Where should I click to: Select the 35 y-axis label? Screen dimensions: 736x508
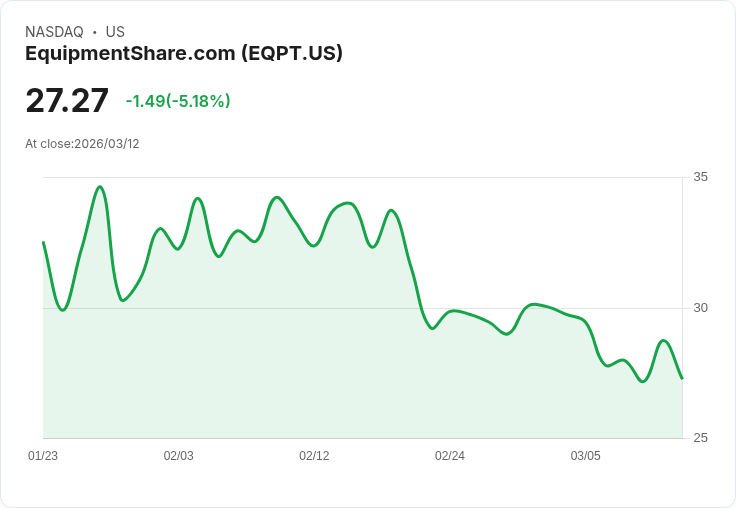pos(700,177)
